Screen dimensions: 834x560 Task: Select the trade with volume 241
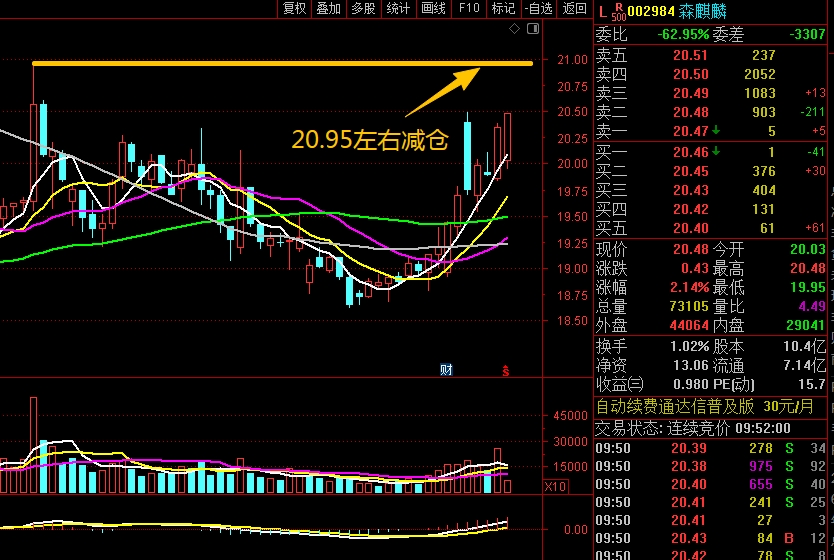coord(711,503)
